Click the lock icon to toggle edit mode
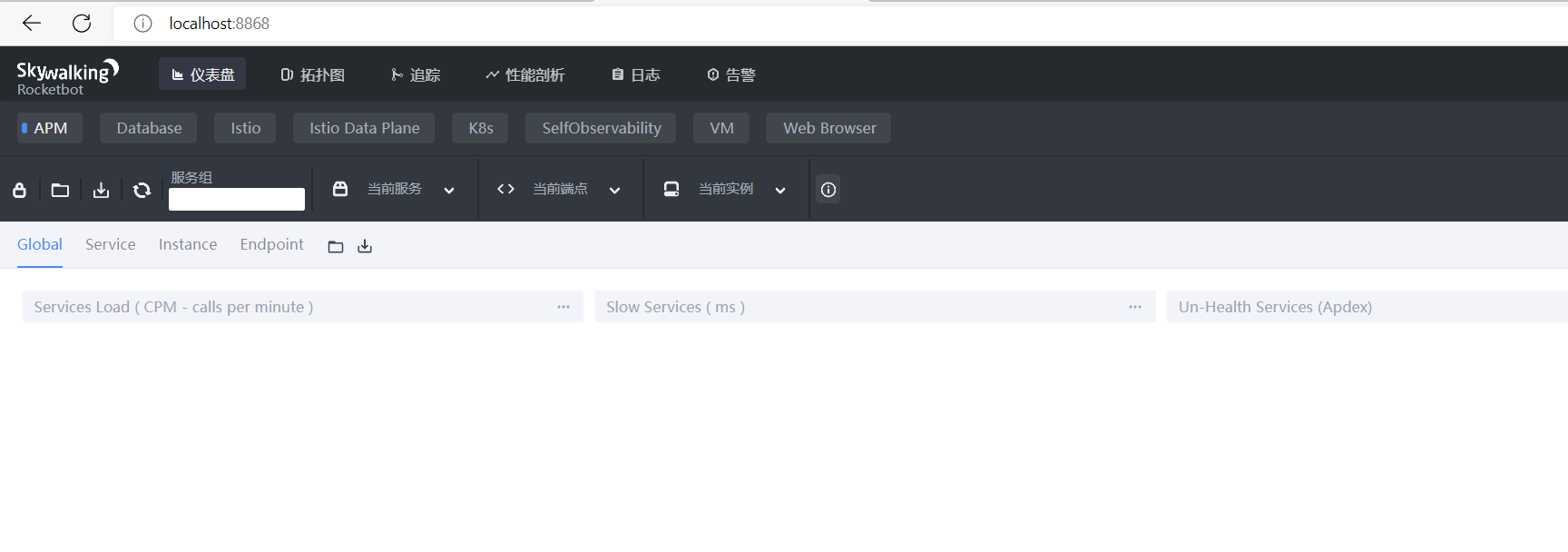 (x=19, y=190)
